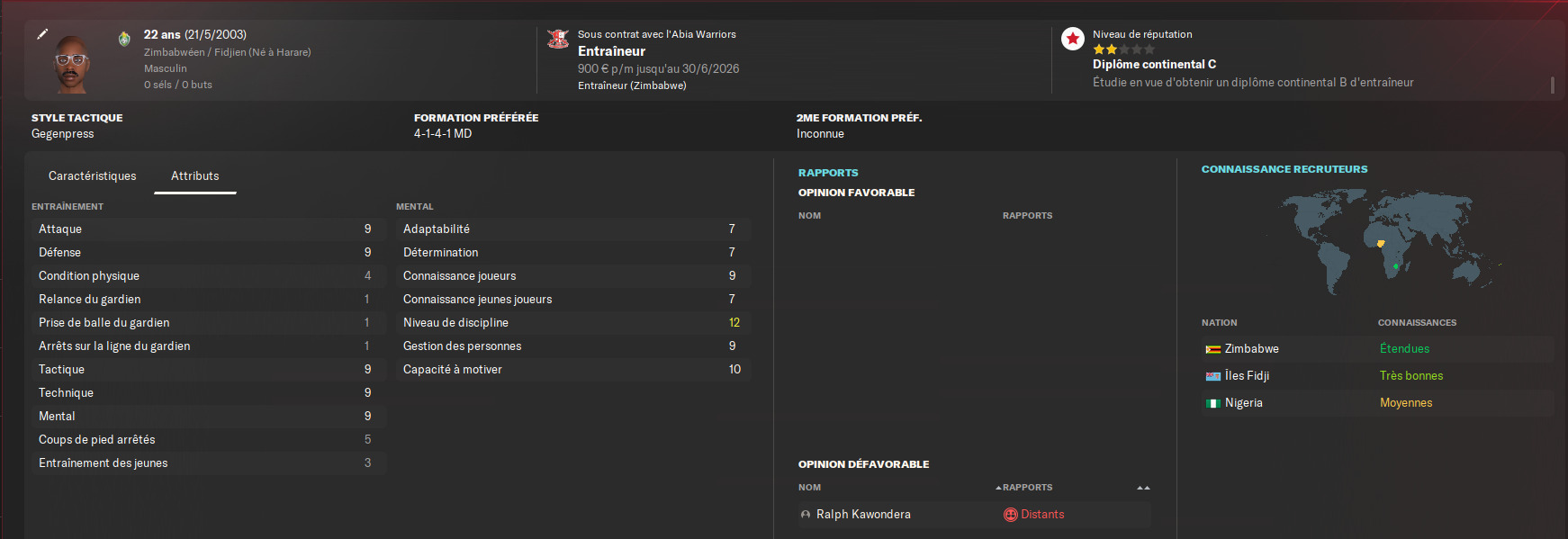Select the Zimbabwe flag in knowledge list
Viewport: 1568px width, 539px height.
point(1212,349)
